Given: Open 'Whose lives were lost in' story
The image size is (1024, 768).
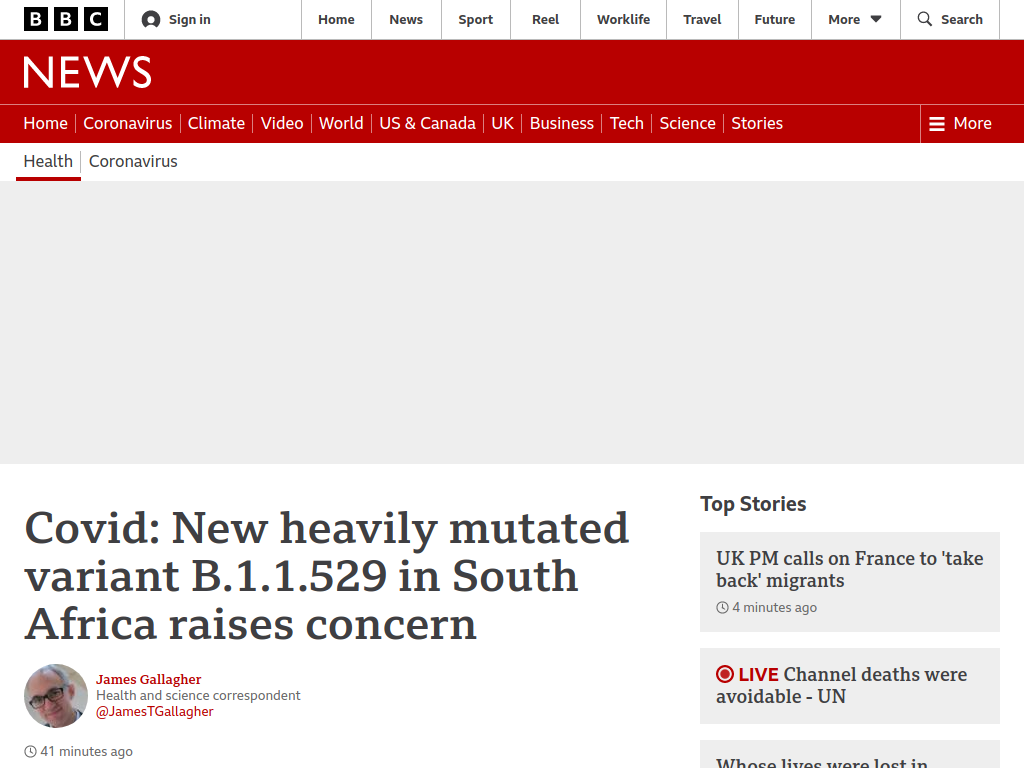Looking at the screenshot, I should coord(822,763).
